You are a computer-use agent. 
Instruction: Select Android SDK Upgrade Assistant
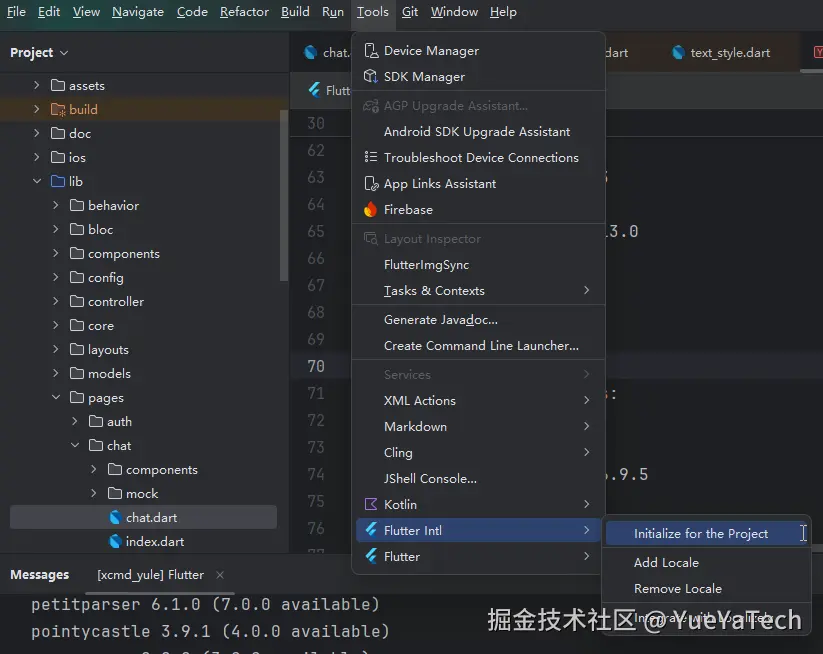(478, 132)
